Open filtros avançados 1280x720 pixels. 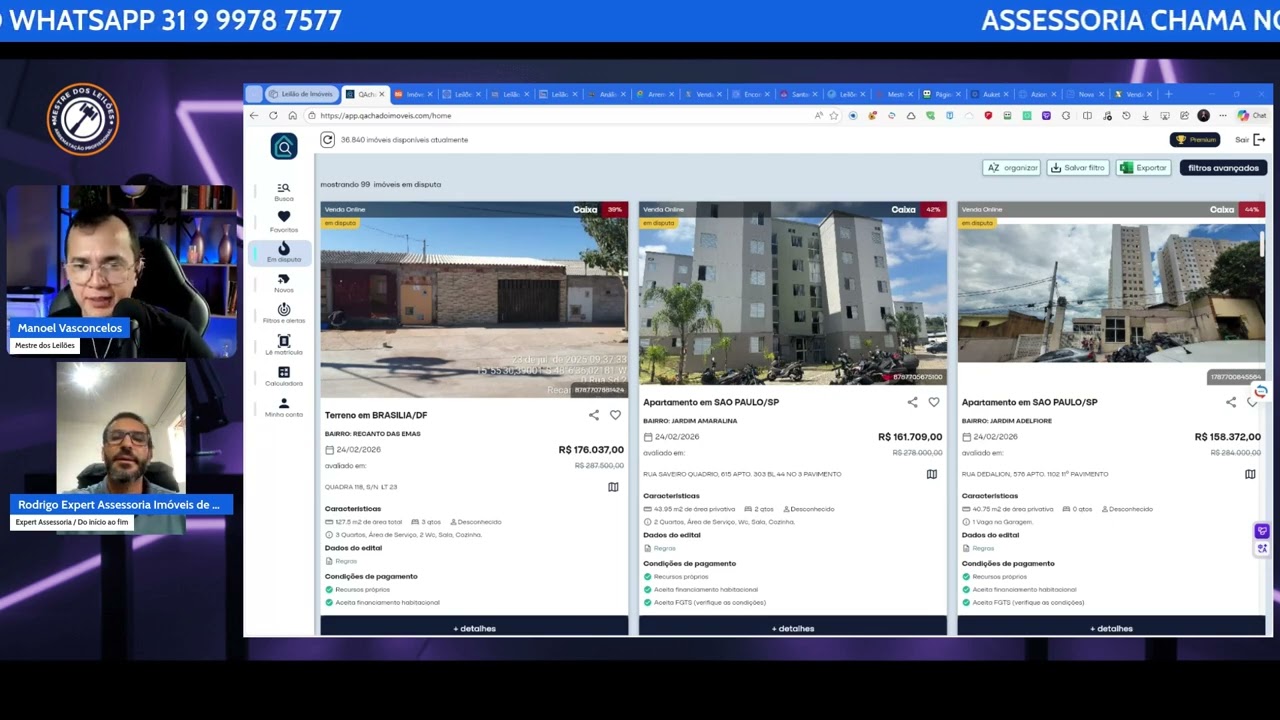click(x=1223, y=168)
